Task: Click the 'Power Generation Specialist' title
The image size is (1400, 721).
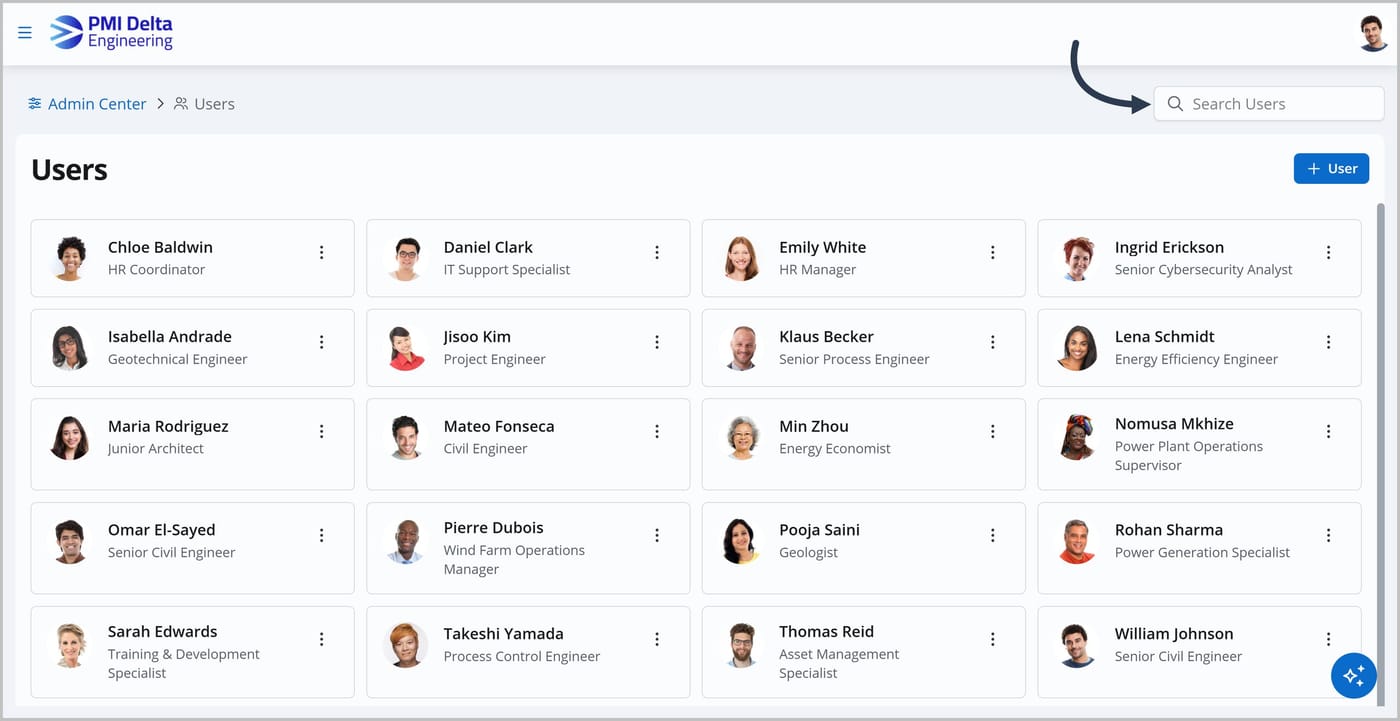Action: pyautogui.click(x=1202, y=553)
